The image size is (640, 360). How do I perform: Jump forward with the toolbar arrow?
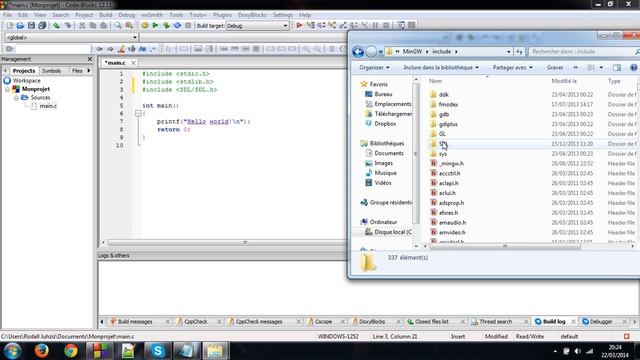(110, 49)
